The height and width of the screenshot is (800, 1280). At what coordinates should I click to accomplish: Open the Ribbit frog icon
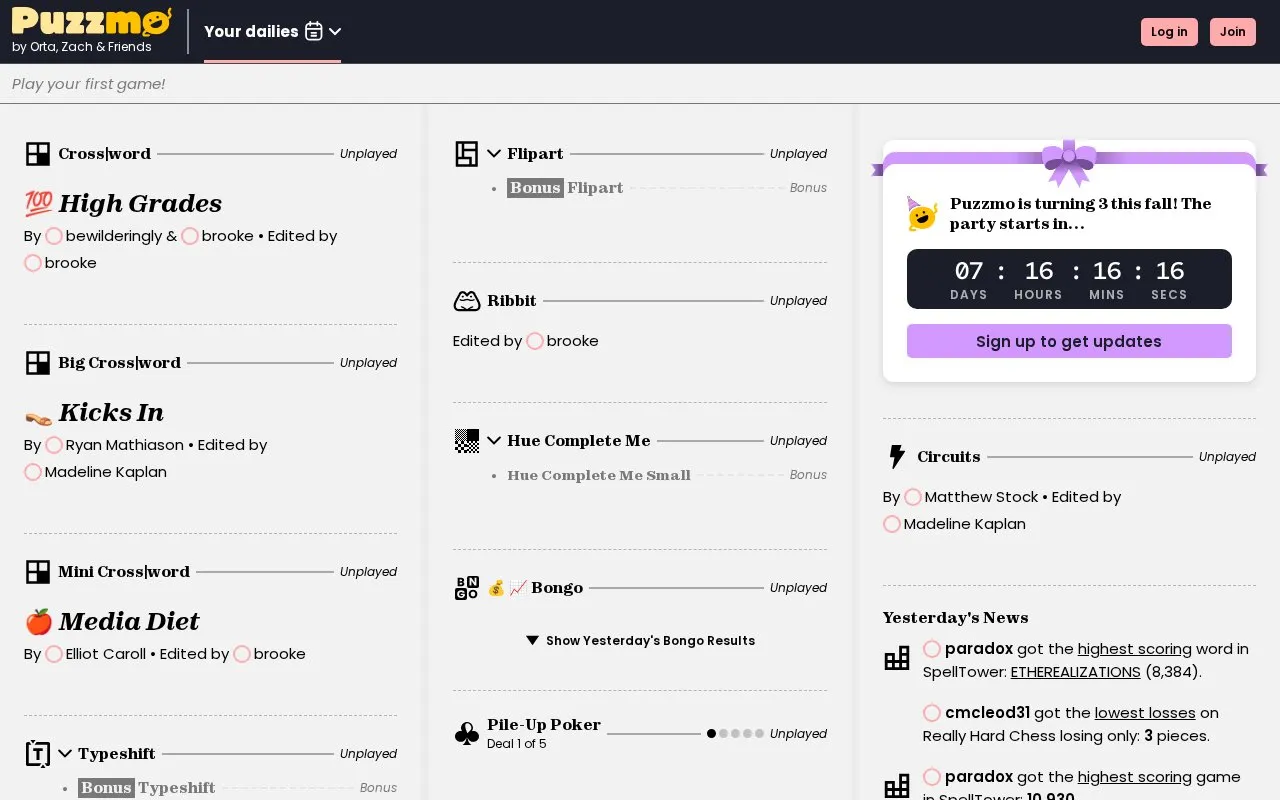click(x=467, y=301)
